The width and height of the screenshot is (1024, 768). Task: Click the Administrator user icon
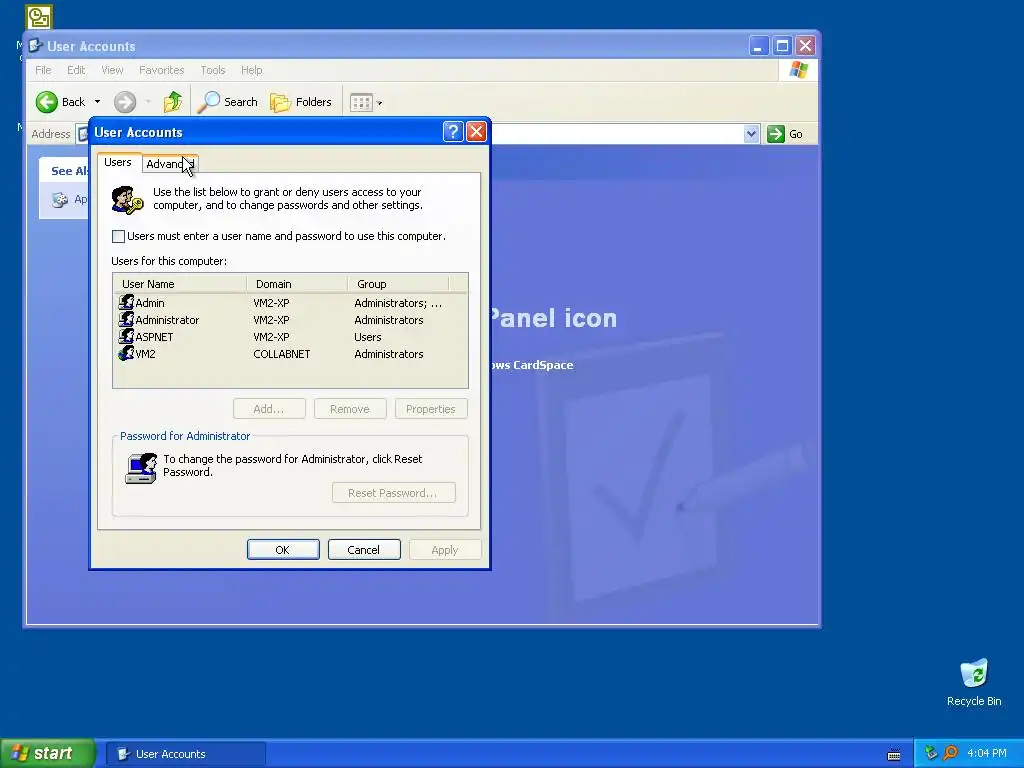click(x=126, y=319)
